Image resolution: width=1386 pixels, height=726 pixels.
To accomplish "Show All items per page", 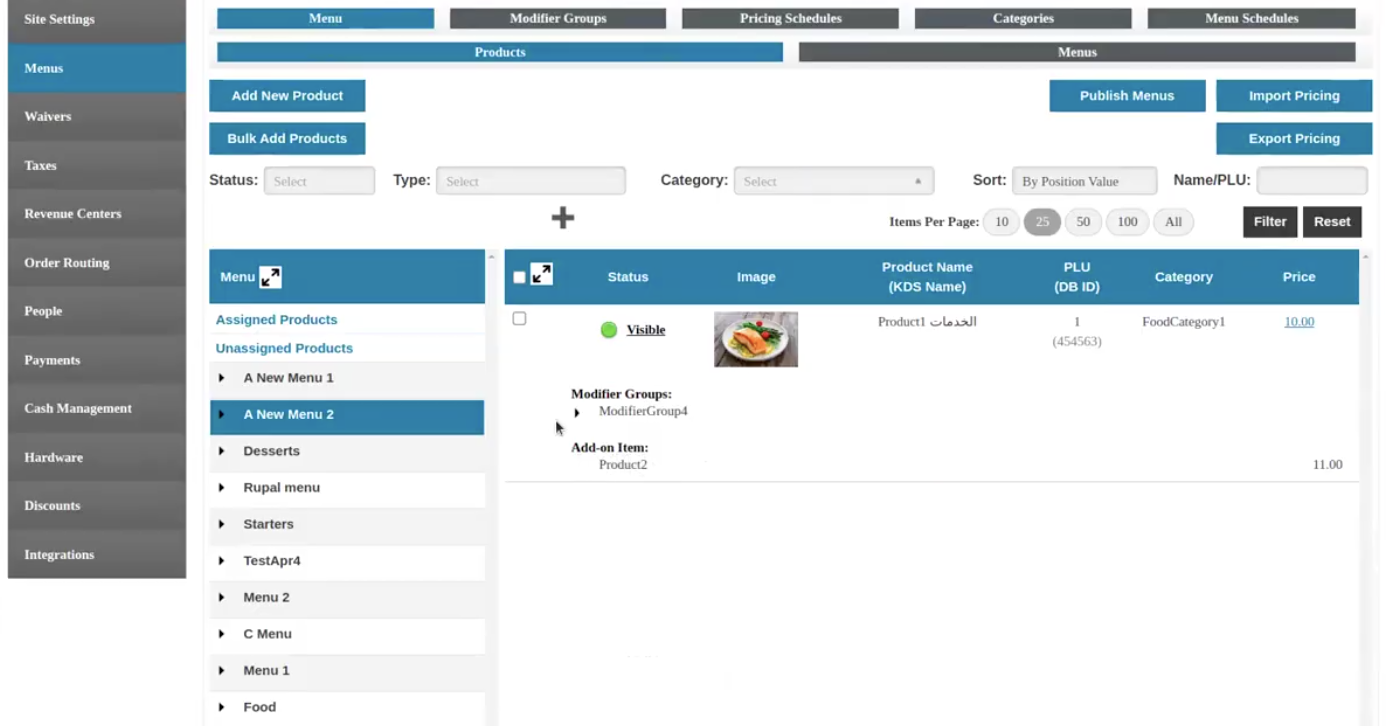I will 1173,222.
